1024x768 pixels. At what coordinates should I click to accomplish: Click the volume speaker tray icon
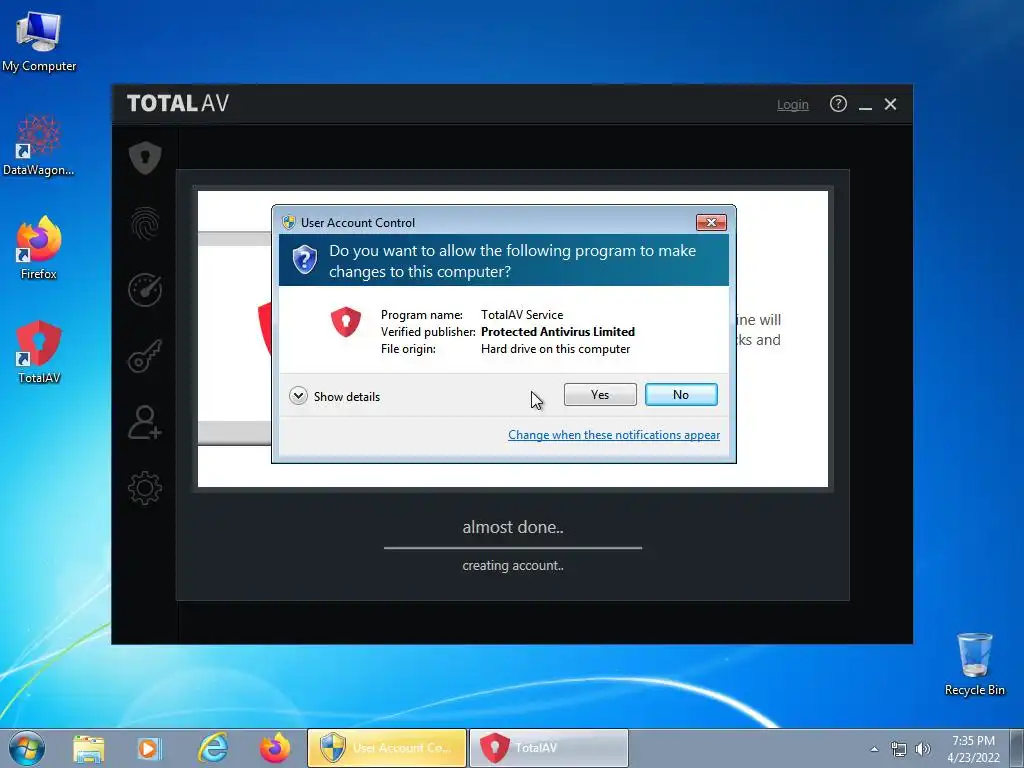(x=923, y=749)
